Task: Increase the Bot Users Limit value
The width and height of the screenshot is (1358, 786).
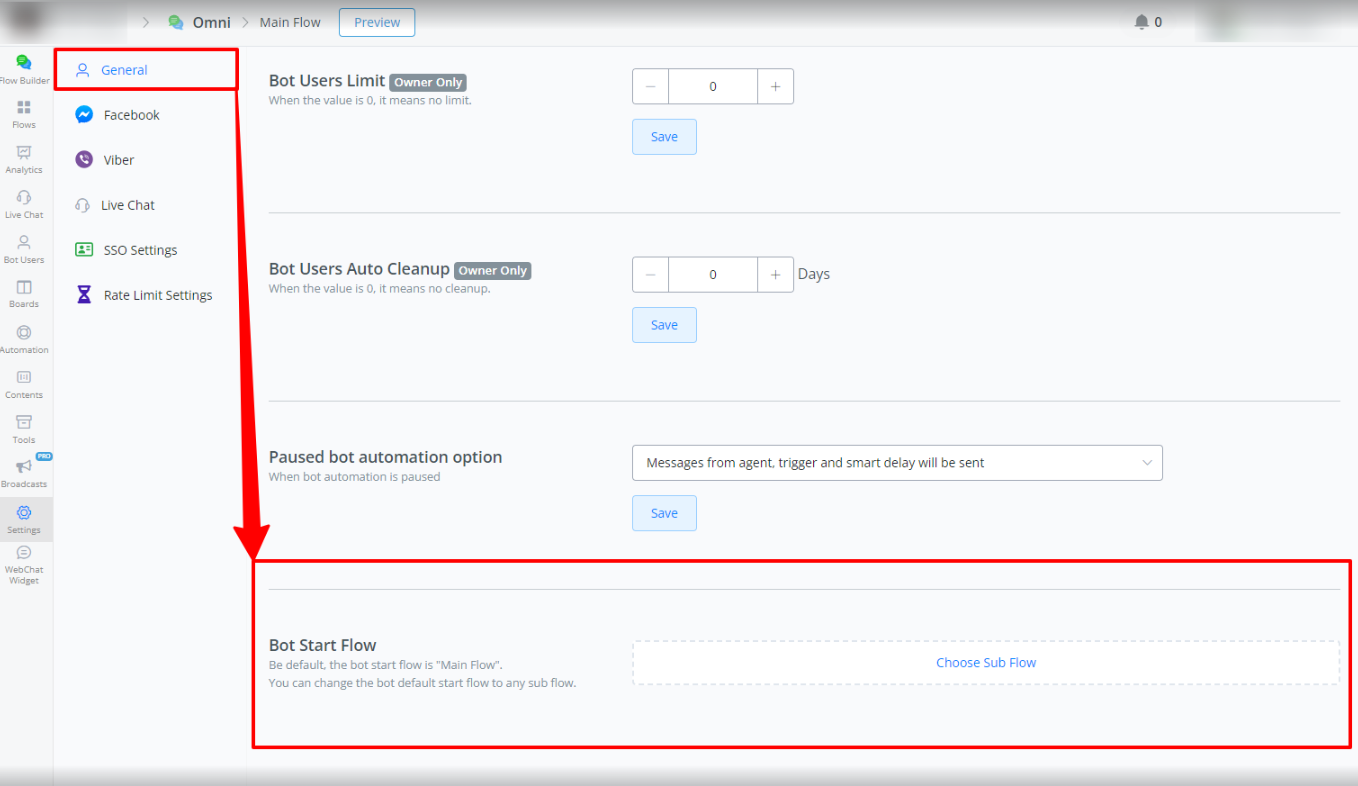Action: tap(775, 87)
